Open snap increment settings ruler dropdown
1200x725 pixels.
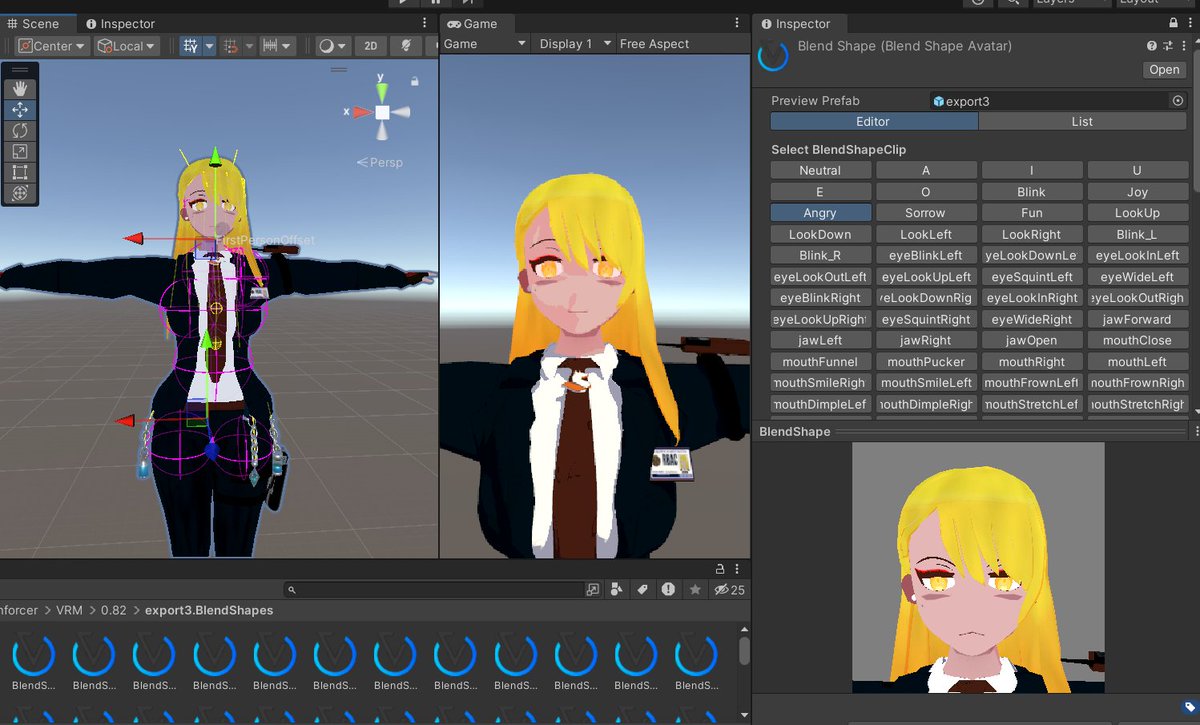tap(276, 46)
